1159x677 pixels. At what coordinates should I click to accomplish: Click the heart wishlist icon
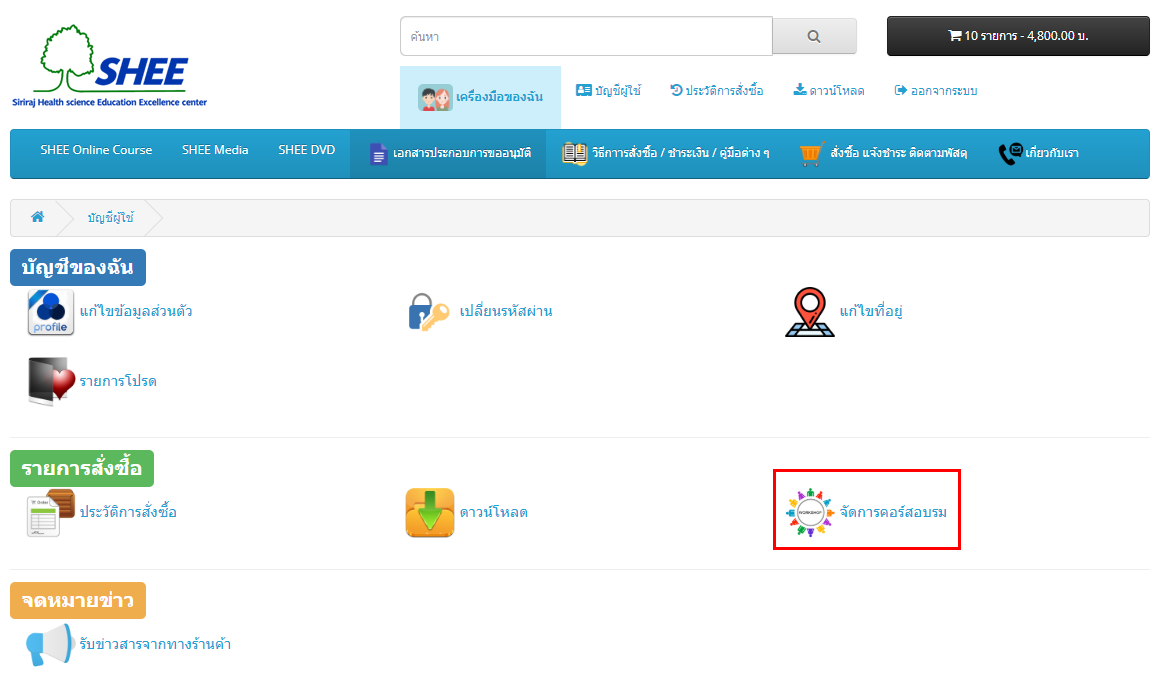click(x=50, y=381)
